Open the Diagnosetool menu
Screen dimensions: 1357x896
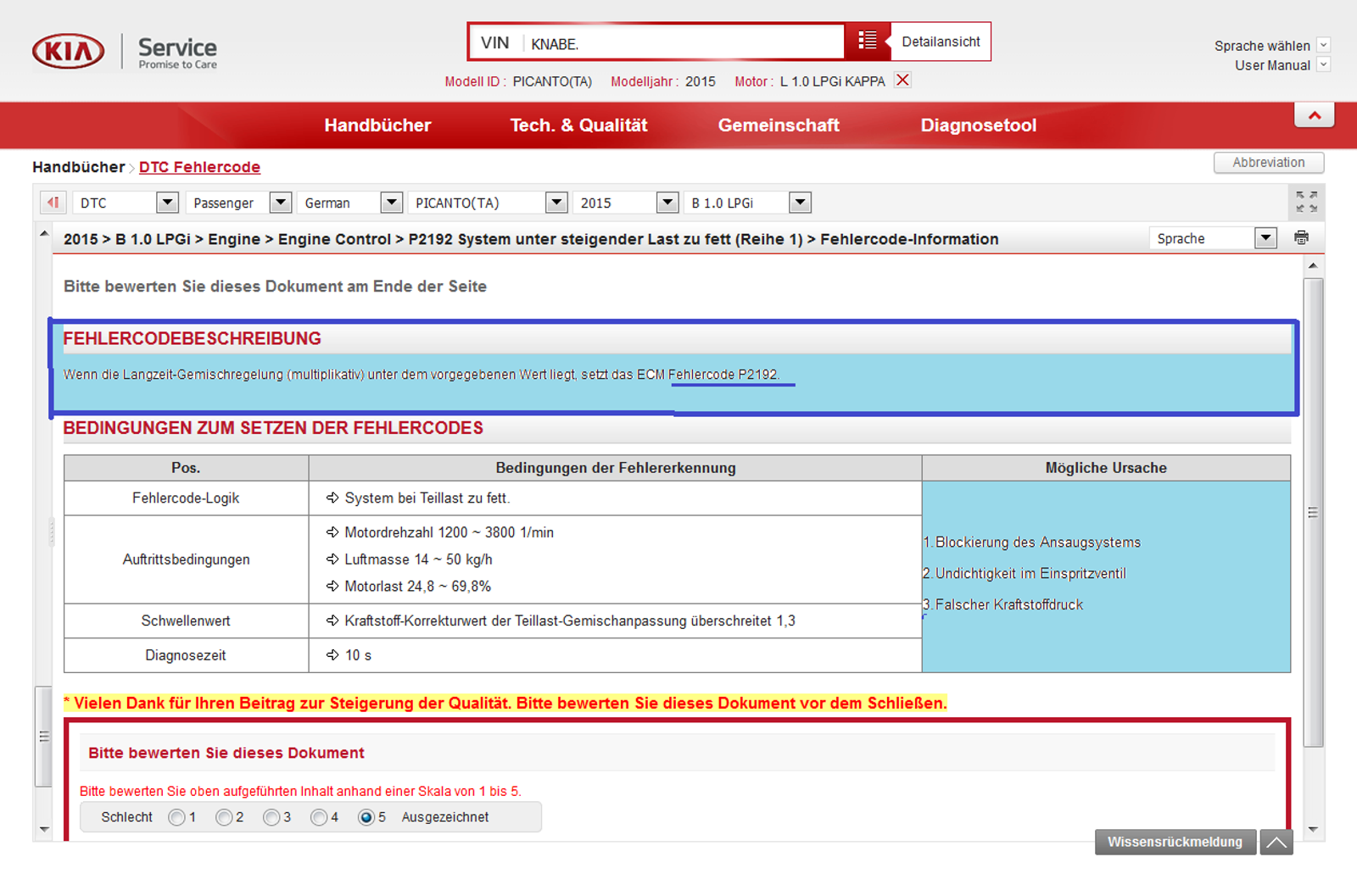(978, 125)
